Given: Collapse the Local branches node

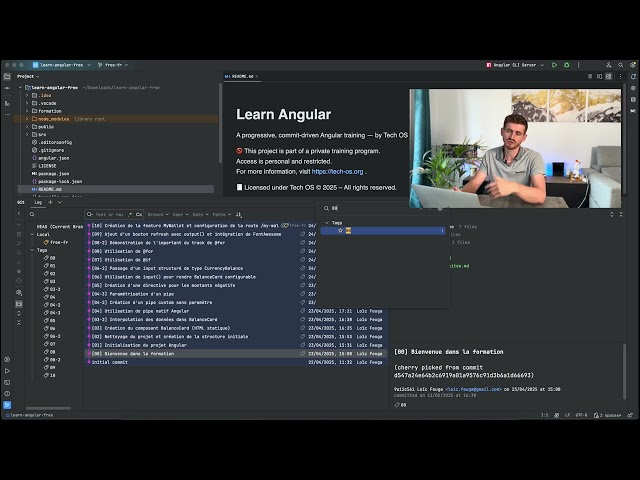Looking at the screenshot, I should (32, 234).
